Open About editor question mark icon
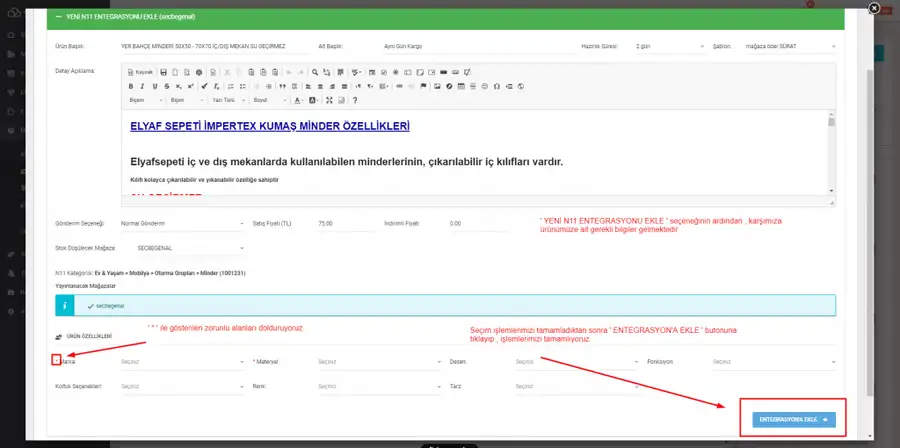This screenshot has width=900, height=448. (x=355, y=100)
